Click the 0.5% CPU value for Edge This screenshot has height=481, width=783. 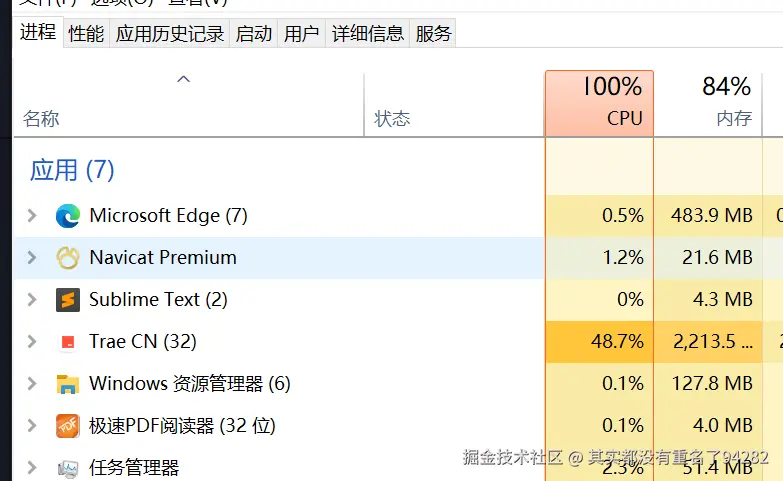tap(623, 216)
